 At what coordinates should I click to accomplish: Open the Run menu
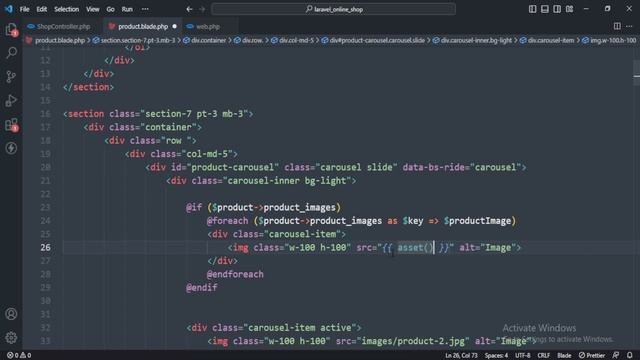tap(127, 9)
